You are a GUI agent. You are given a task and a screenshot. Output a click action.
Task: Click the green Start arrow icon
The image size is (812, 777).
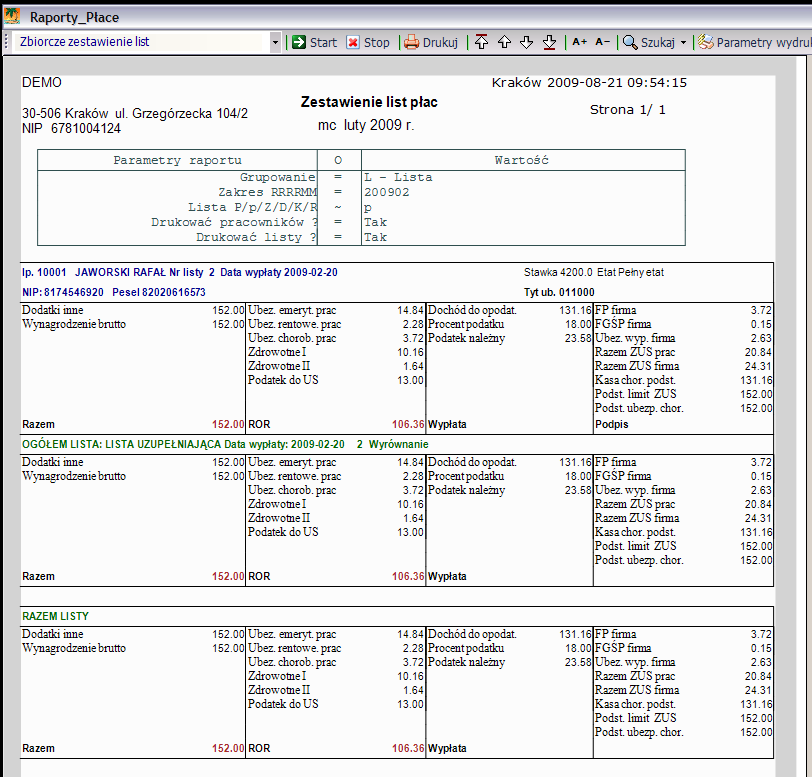click(299, 42)
